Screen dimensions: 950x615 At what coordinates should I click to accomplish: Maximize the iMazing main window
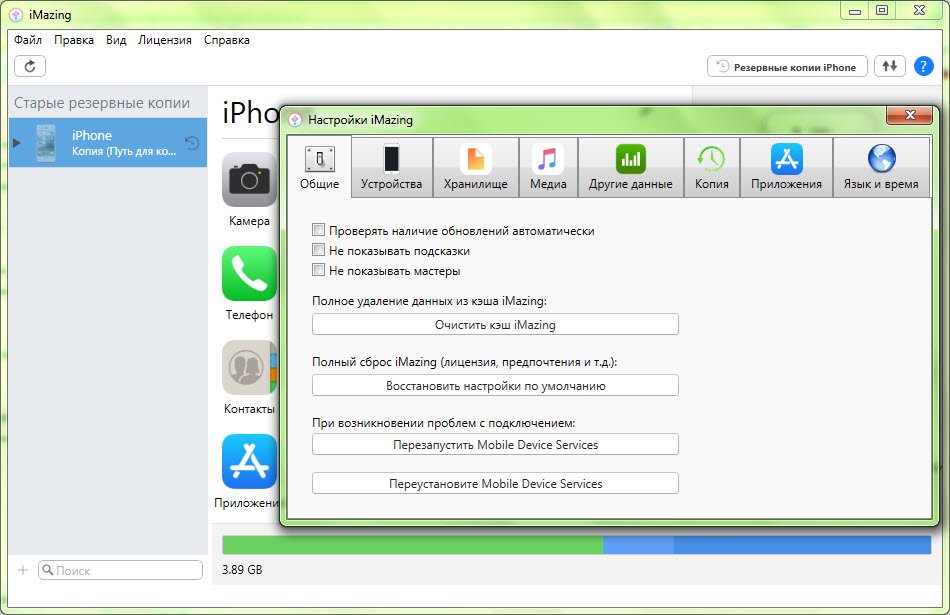[x=882, y=10]
